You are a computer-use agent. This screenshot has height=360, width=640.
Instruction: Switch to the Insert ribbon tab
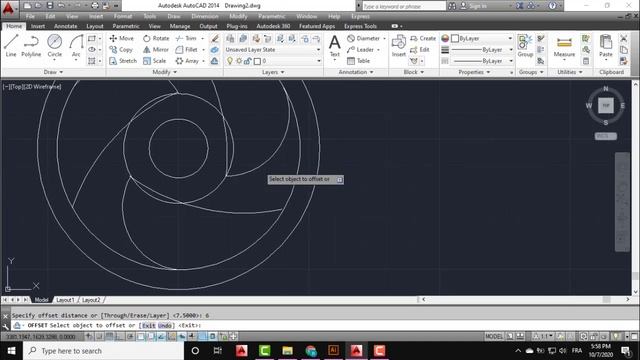pyautogui.click(x=38, y=26)
